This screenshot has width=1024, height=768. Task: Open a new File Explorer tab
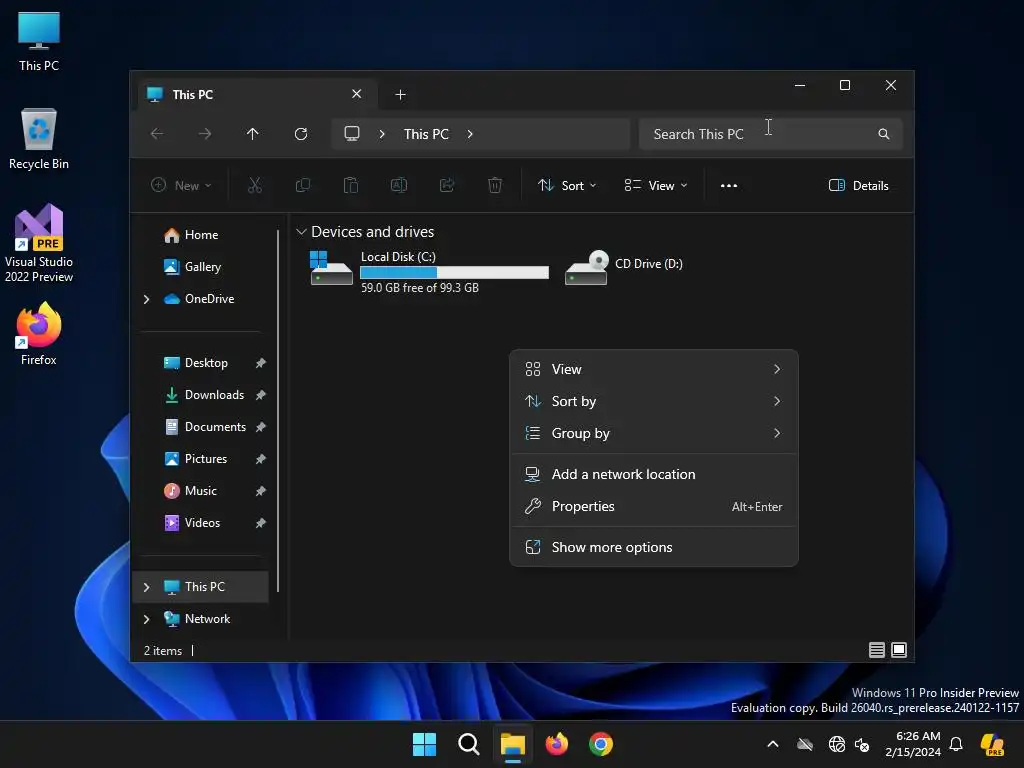[x=400, y=95]
